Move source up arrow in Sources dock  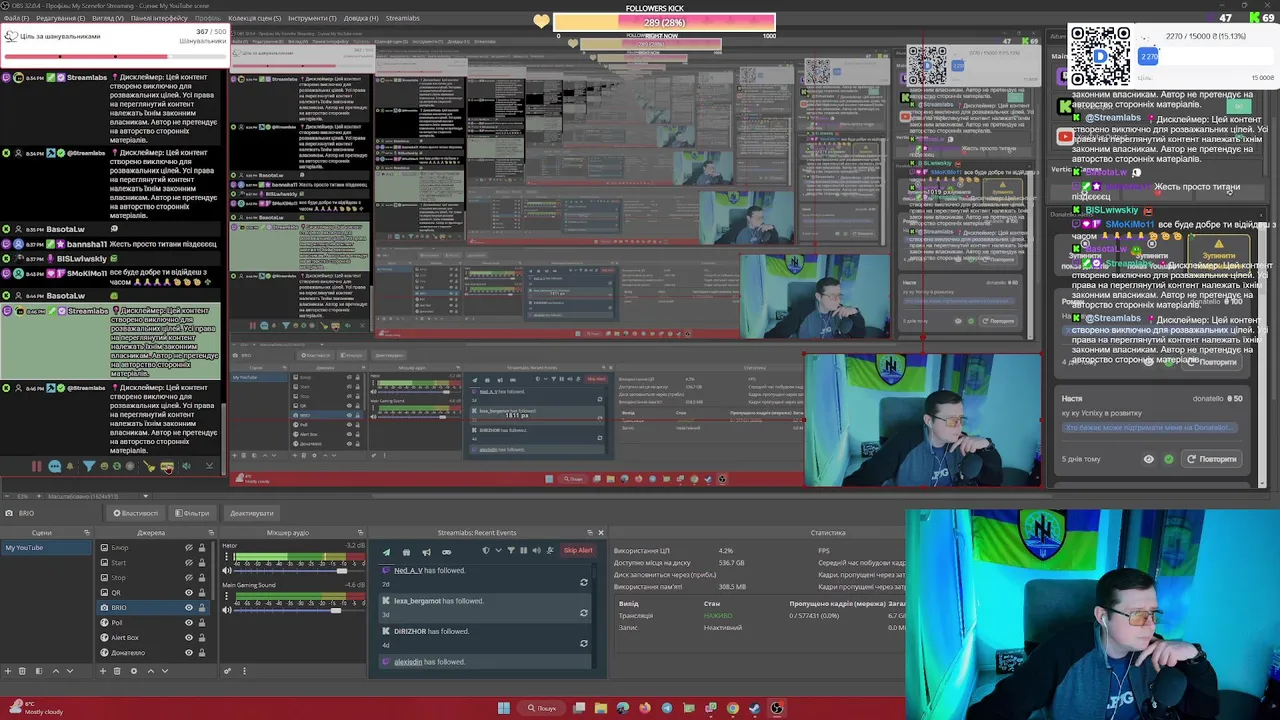click(x=151, y=671)
